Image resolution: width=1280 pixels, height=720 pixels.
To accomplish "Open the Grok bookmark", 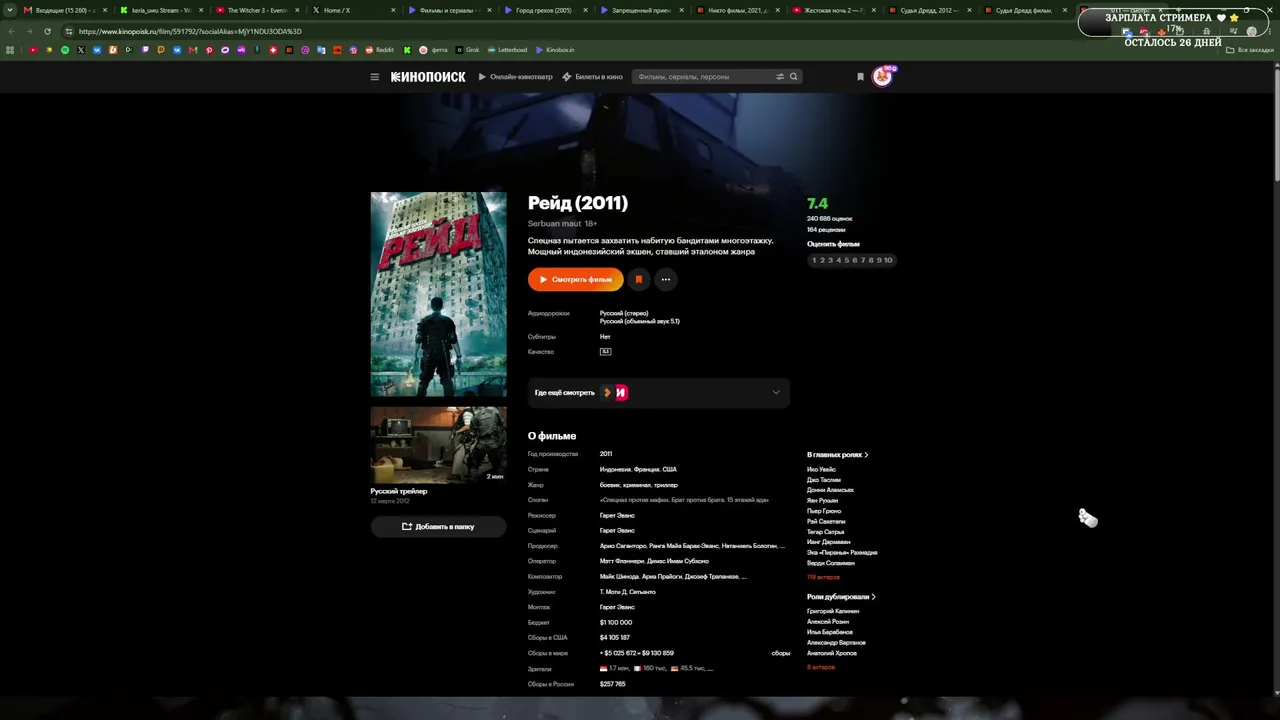I will [x=468, y=50].
